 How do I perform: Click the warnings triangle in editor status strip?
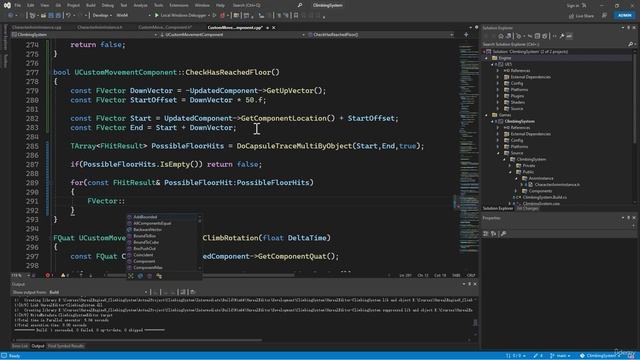(64, 276)
